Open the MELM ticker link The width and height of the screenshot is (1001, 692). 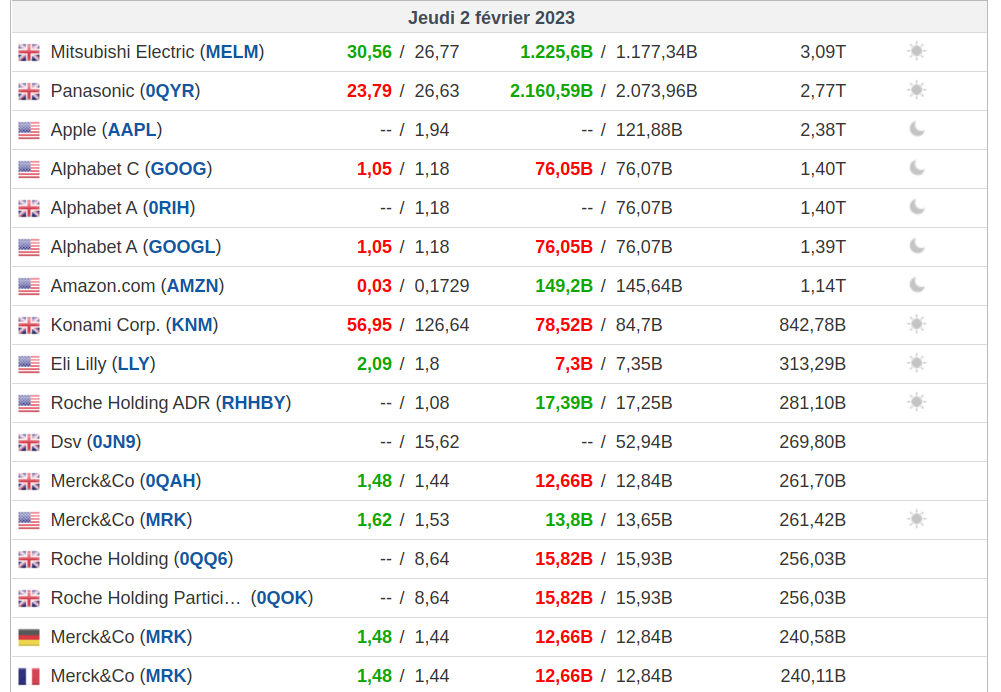point(232,52)
